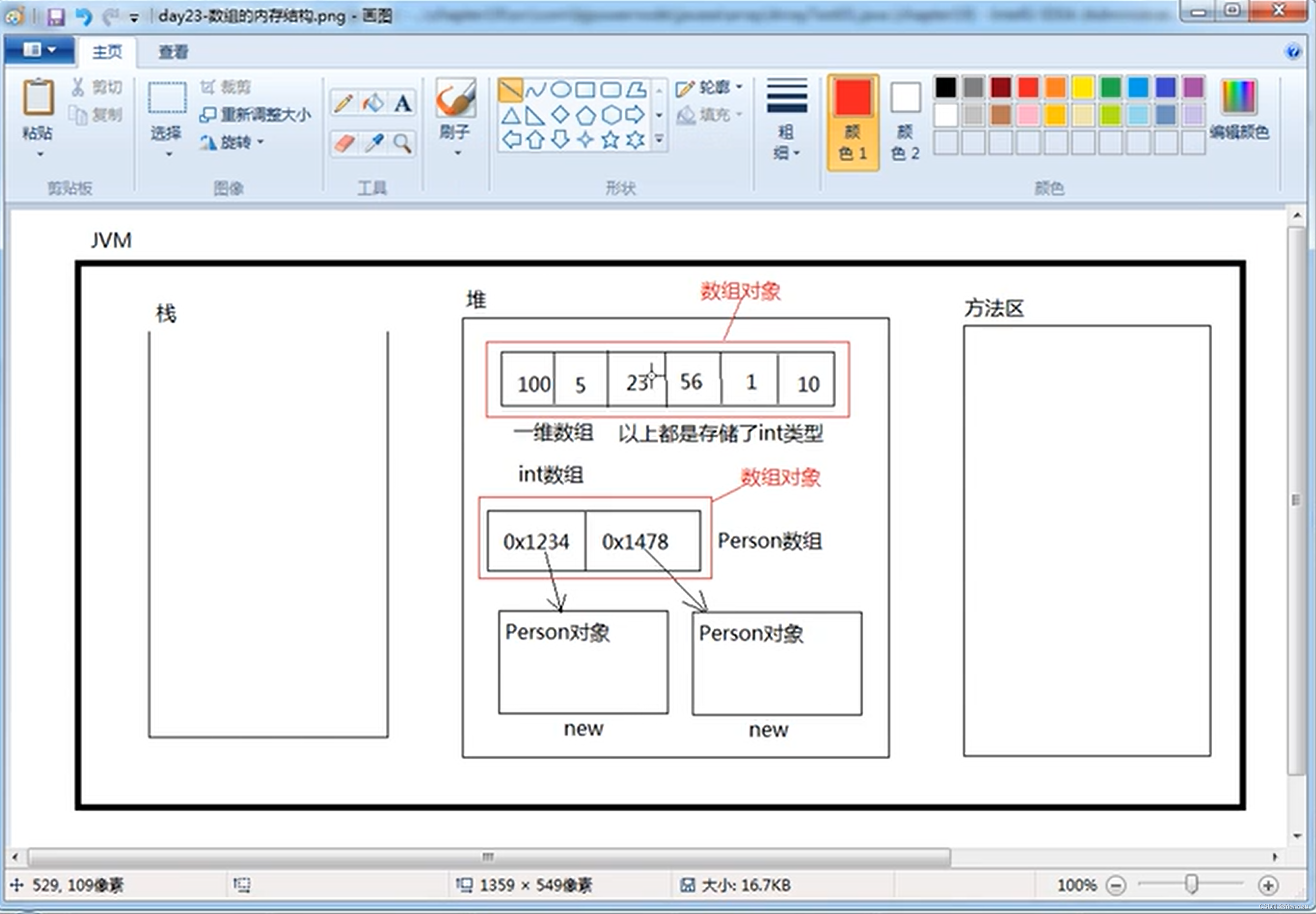Select Color 1 as active color
Image resolution: width=1316 pixels, height=914 pixels.
coord(853,122)
